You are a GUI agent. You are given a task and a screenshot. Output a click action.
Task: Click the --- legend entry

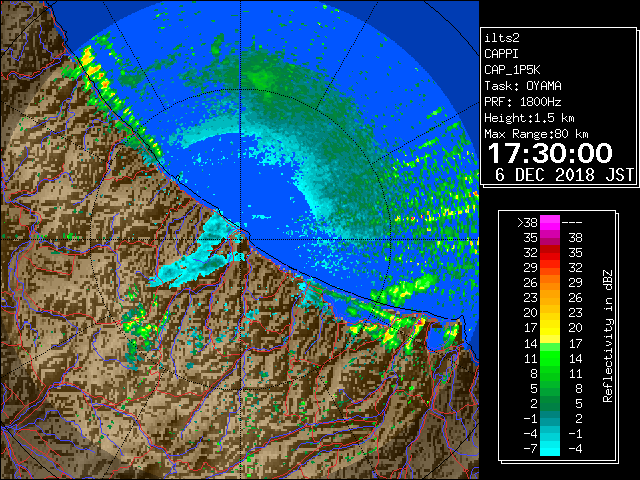(x=572, y=222)
